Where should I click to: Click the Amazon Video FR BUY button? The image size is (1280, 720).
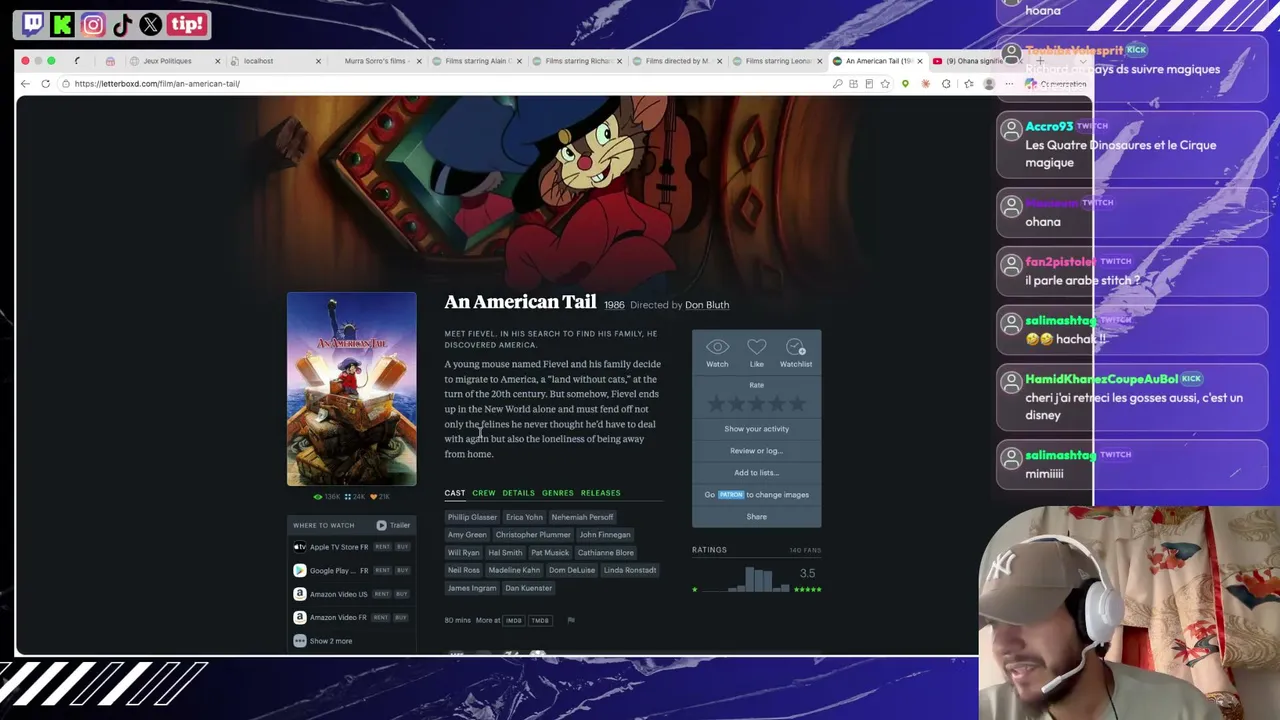(402, 617)
